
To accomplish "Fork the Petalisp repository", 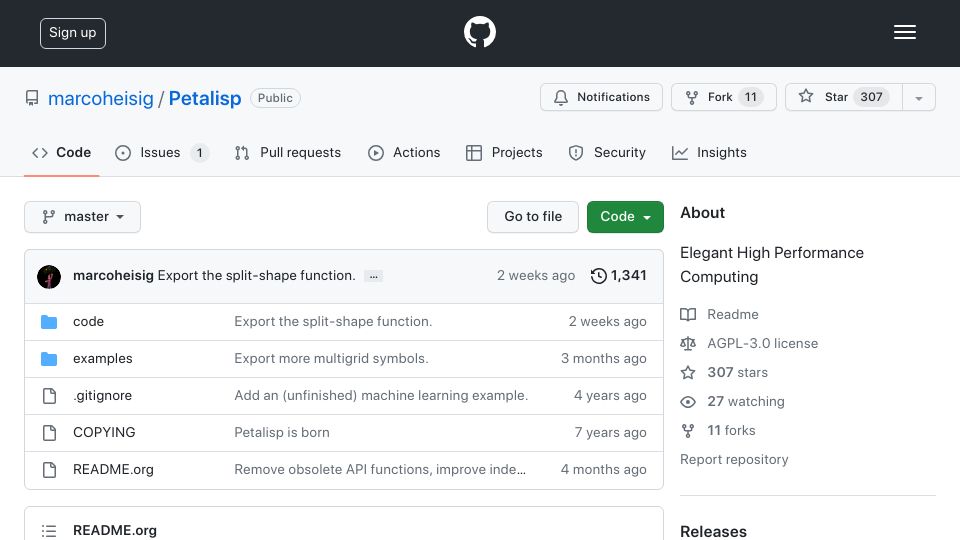I will coord(724,97).
